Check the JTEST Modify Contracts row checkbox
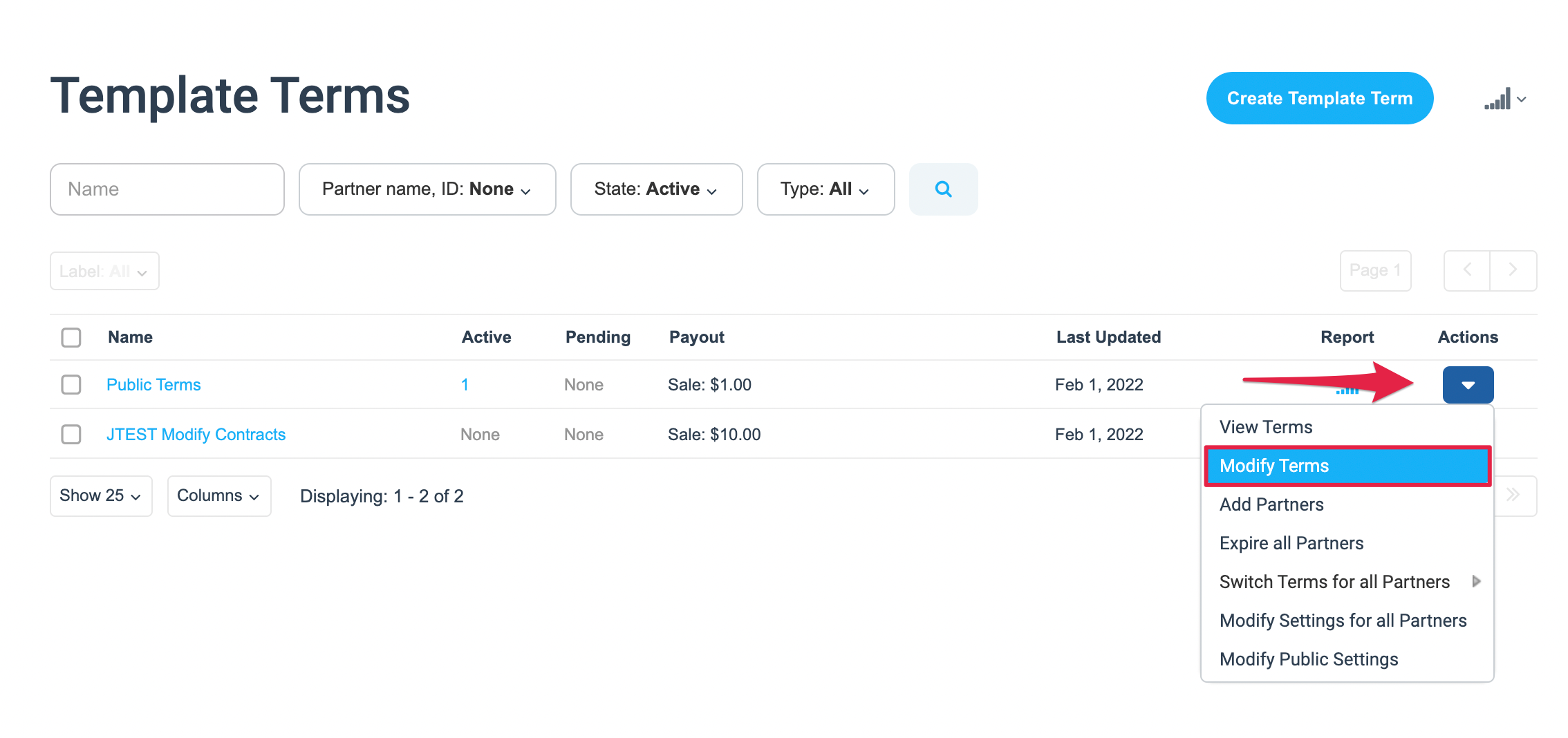This screenshot has width=1568, height=738. [71, 435]
